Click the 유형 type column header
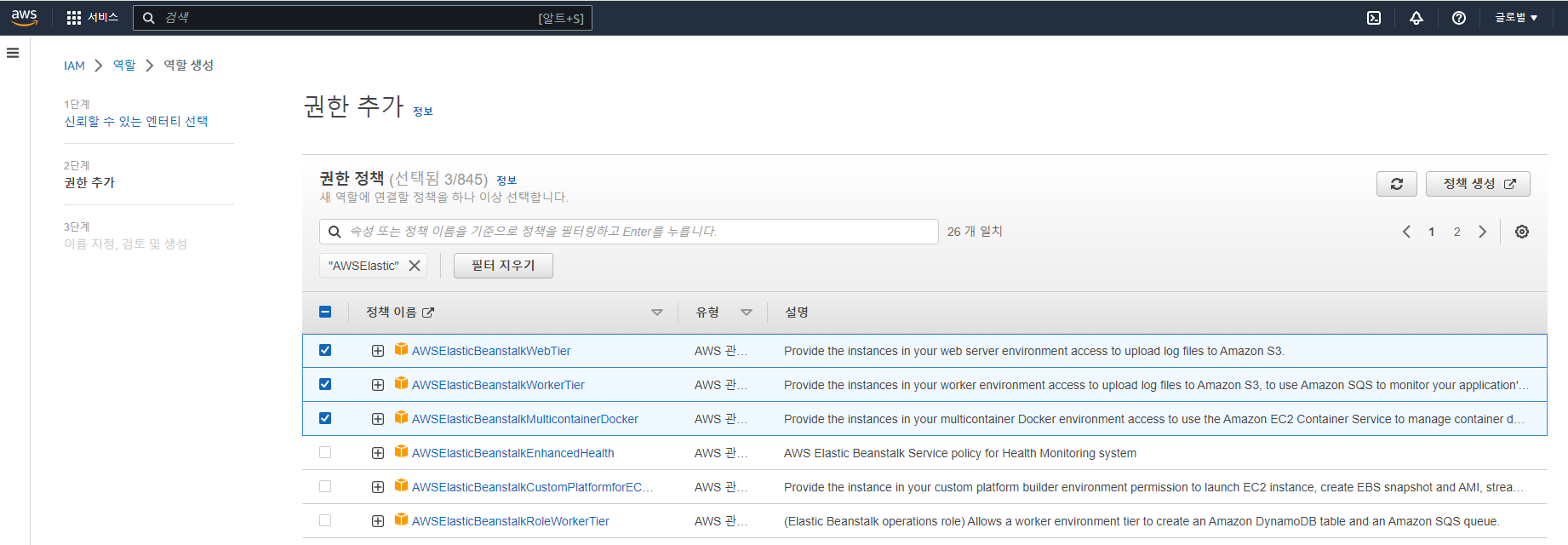This screenshot has height=545, width=1568. (x=707, y=313)
